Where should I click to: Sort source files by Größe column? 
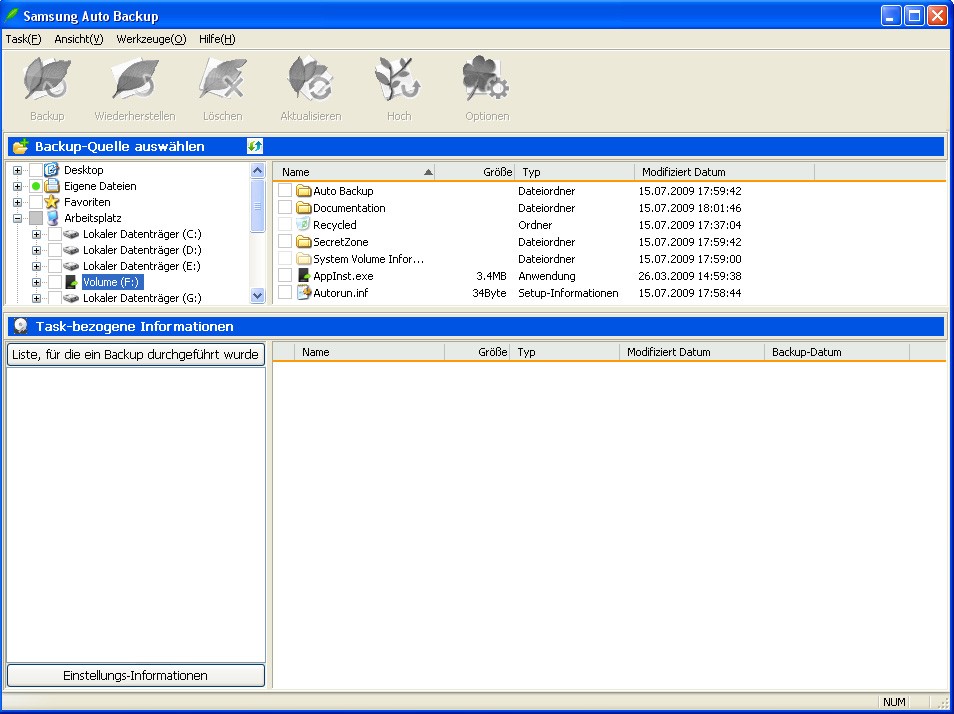(x=475, y=172)
